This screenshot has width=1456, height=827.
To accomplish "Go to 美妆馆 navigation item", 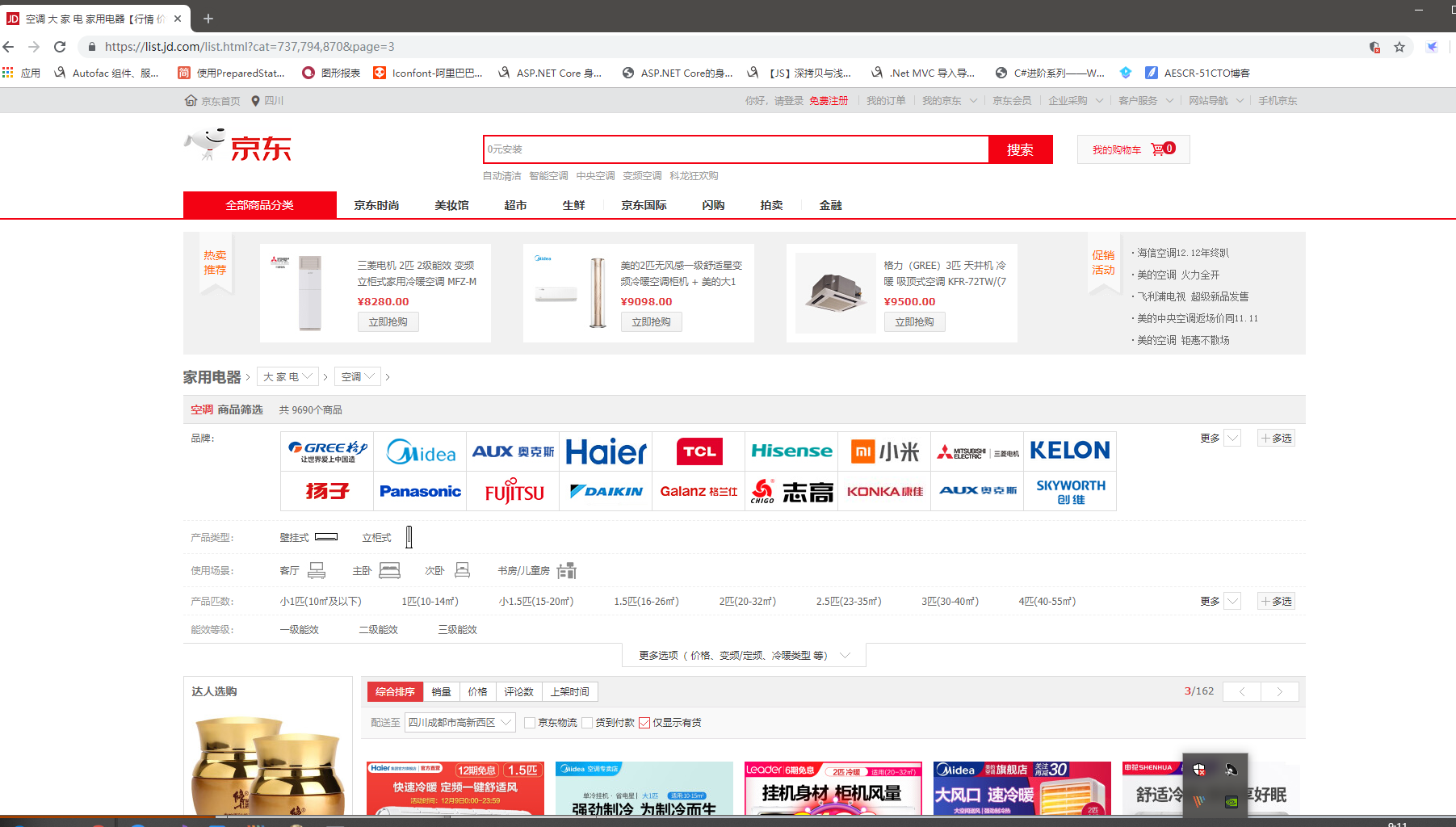I will pos(451,205).
